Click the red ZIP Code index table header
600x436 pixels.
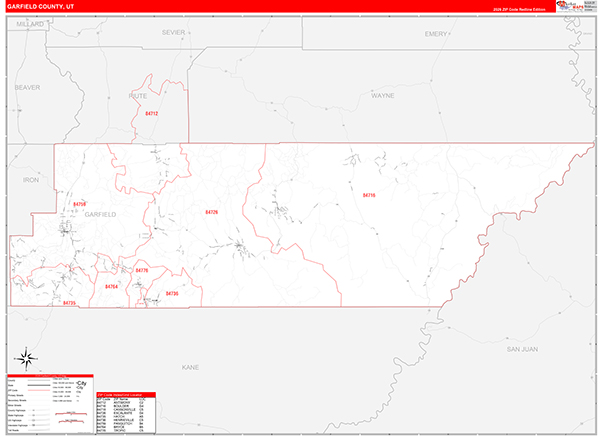(126, 395)
